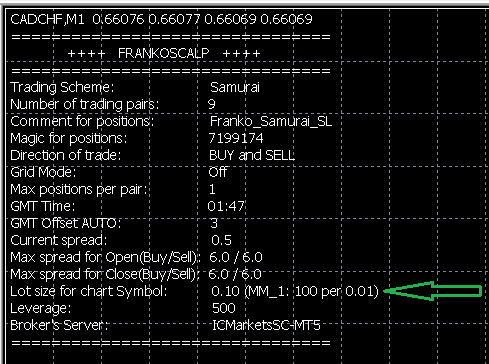Screen dimensions: 489x364
Task: Click the Max spread for Open values
Action: coord(236,257)
